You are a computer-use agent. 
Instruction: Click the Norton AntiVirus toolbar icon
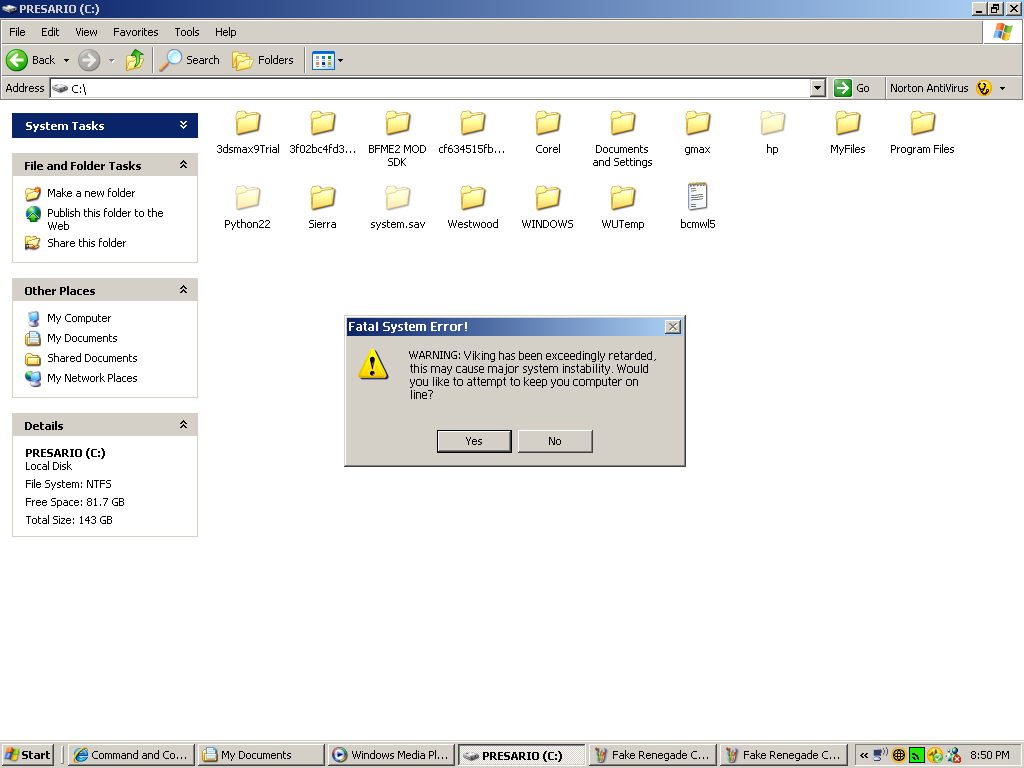983,88
